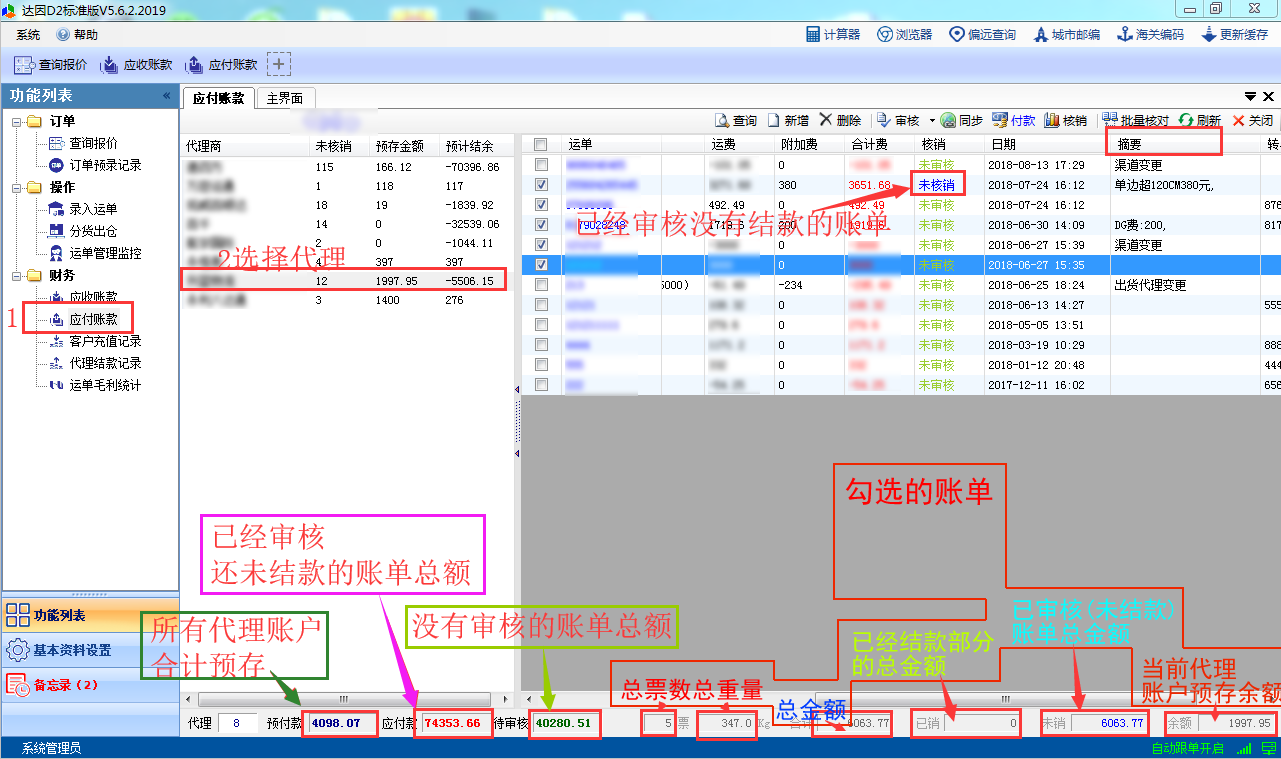Toggle the select-all checkbox in table header

(541, 145)
